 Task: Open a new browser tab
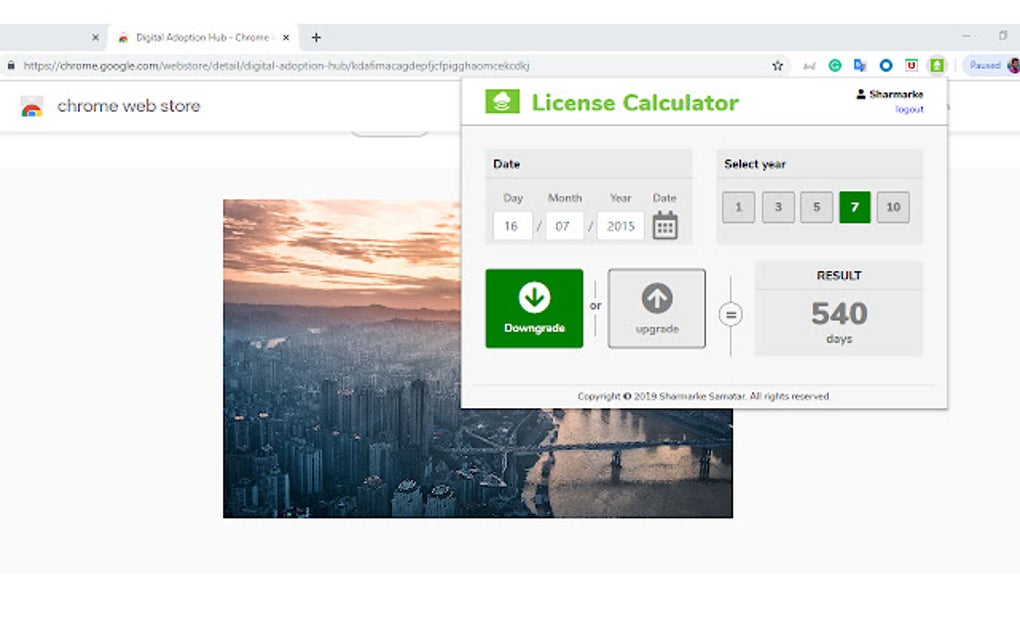point(316,37)
